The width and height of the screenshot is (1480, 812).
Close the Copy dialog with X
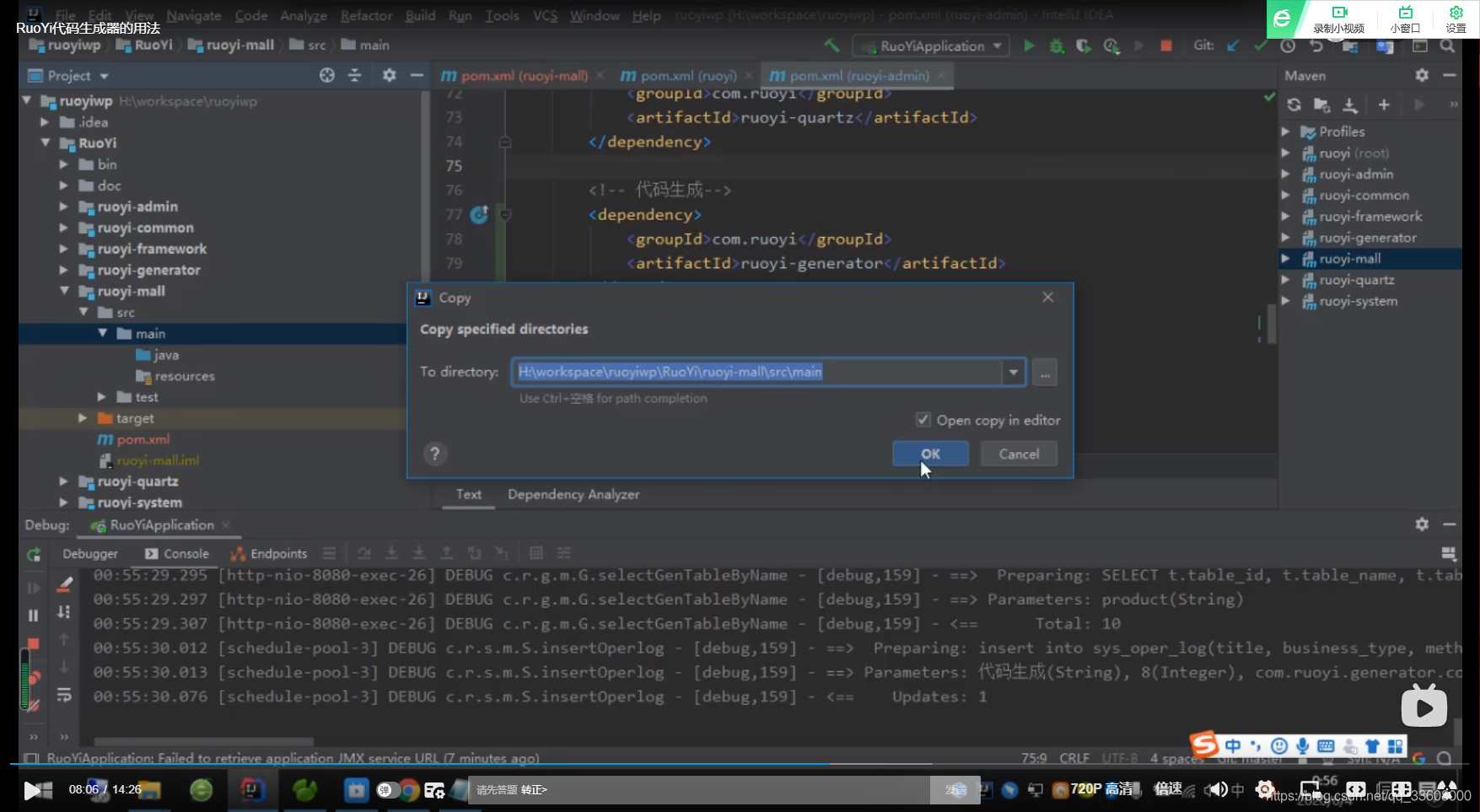point(1047,297)
